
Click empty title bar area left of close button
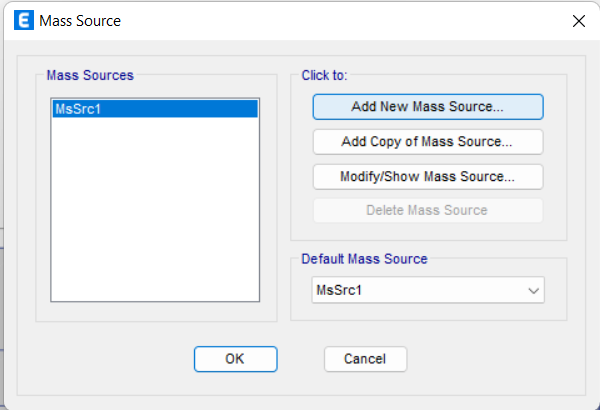pos(344,21)
